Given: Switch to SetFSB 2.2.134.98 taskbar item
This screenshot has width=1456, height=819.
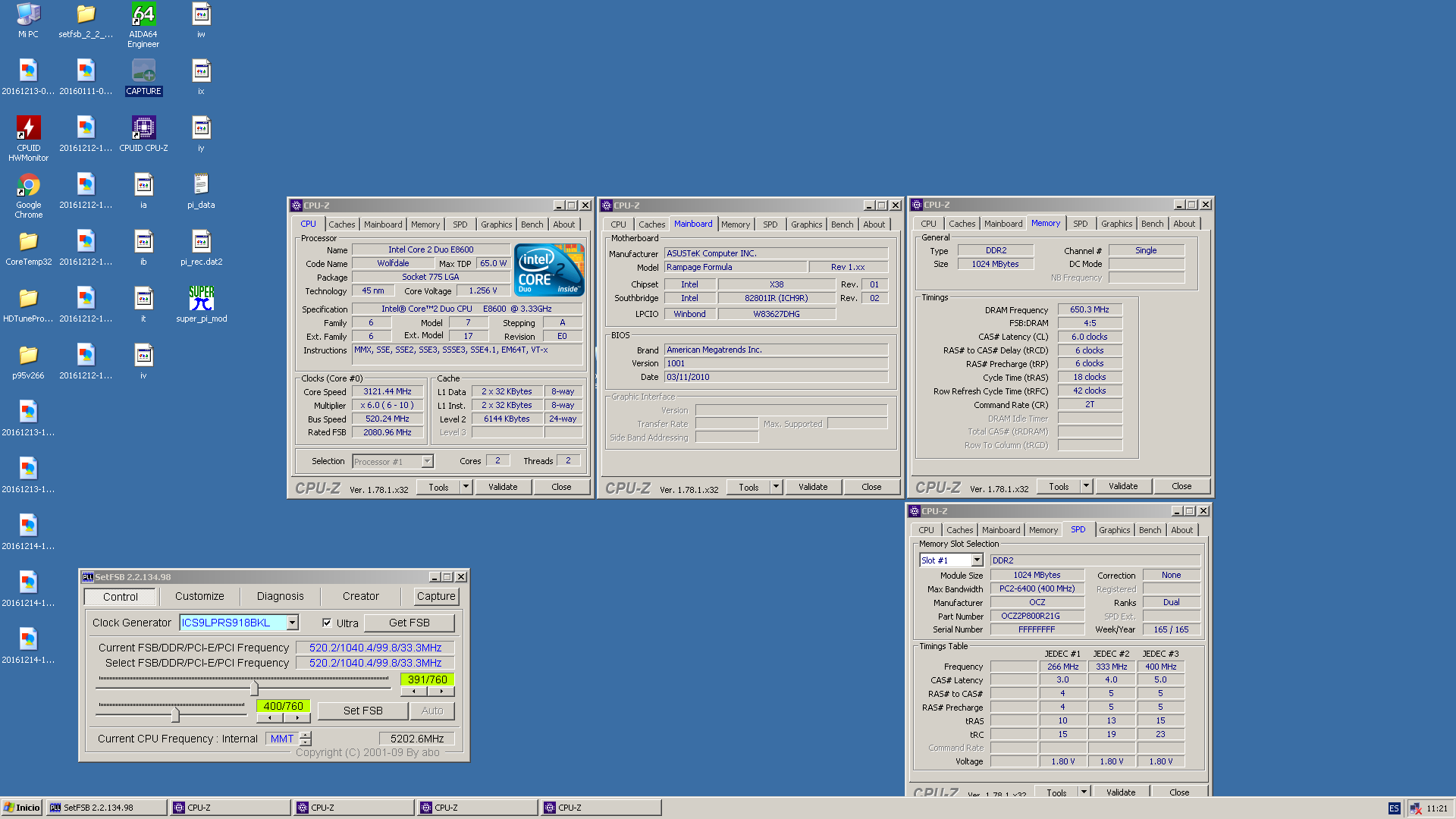Looking at the screenshot, I should [106, 808].
